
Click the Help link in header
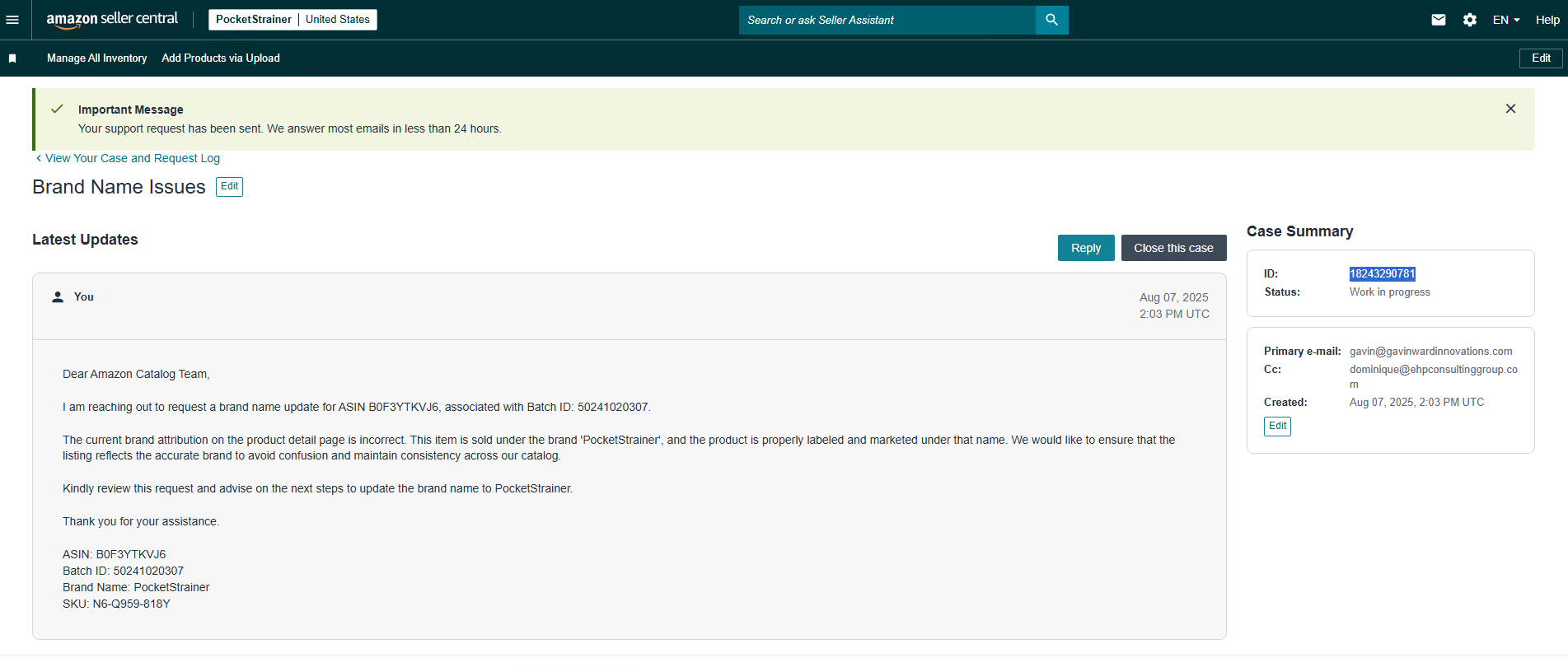[x=1547, y=20]
